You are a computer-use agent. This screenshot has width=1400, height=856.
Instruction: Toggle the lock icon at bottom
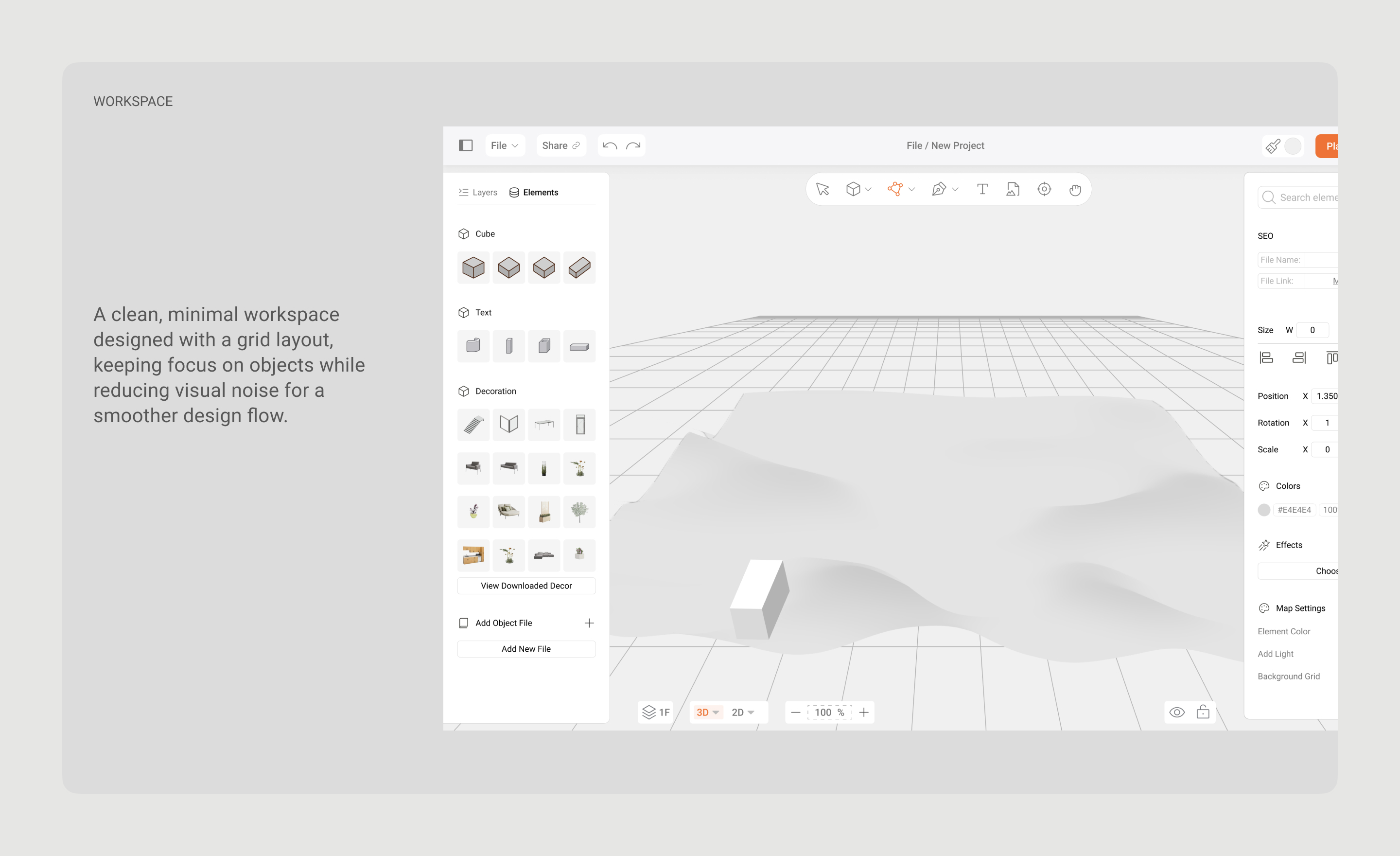coord(1203,712)
